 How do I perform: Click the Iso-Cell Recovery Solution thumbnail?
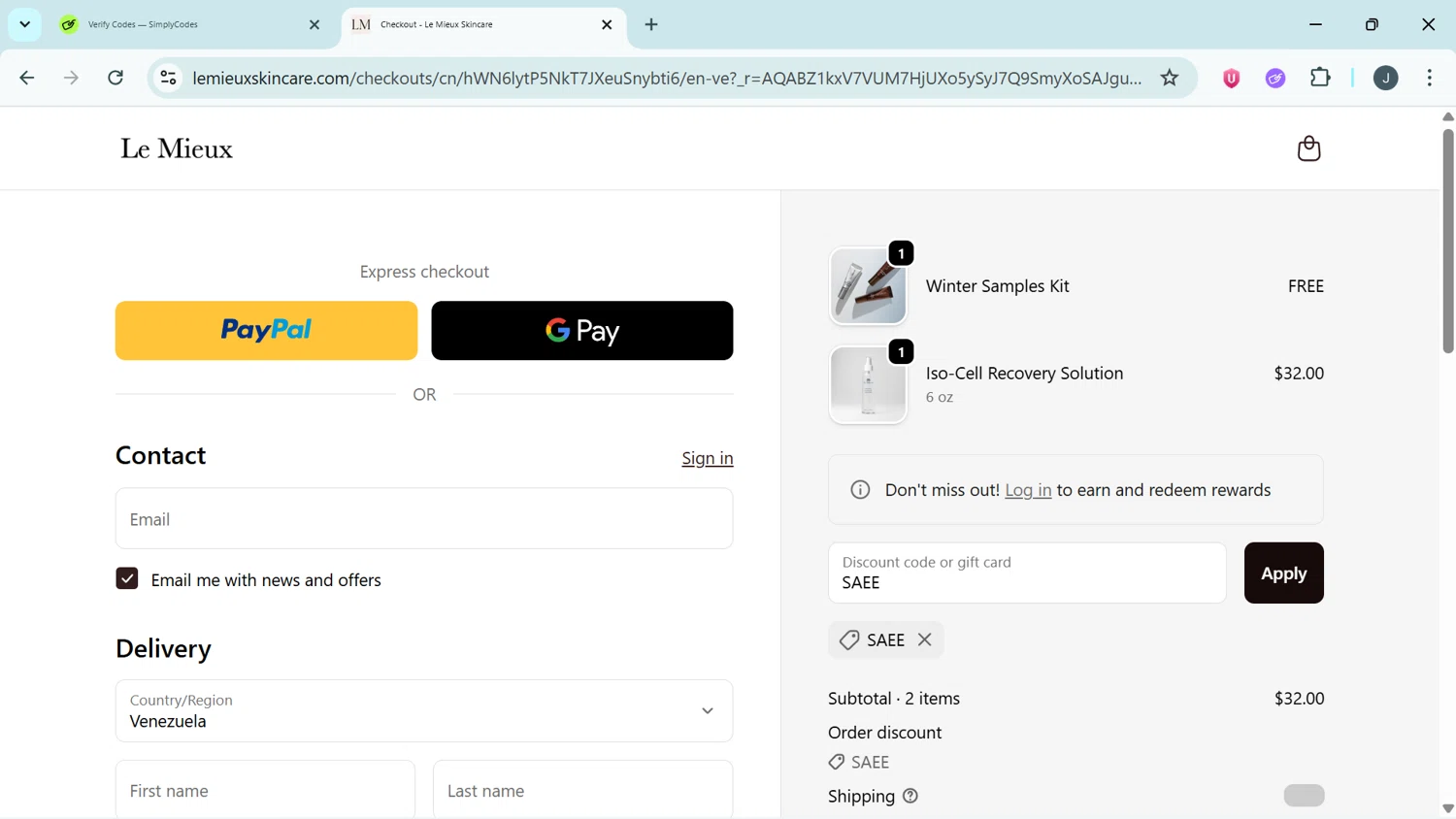868,385
